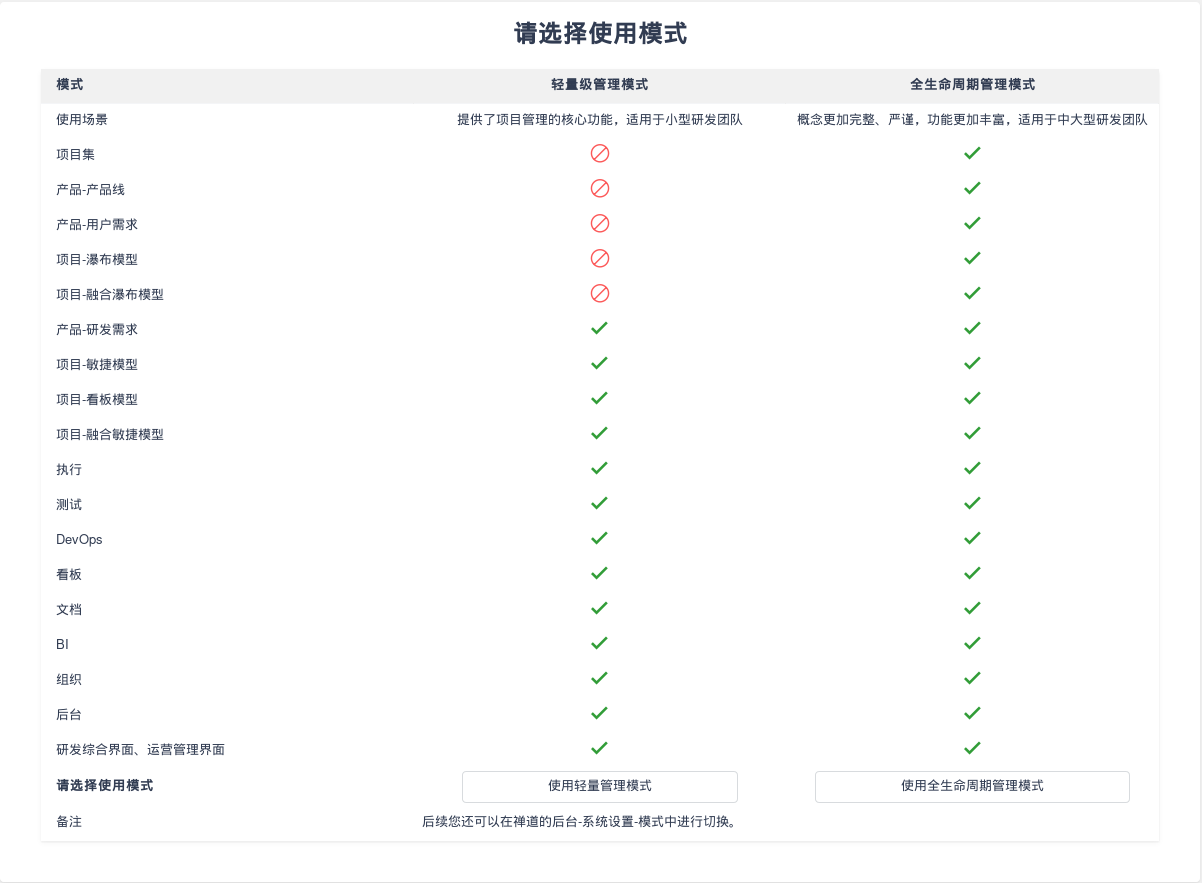Click prohibited icon in 产品-产品线 row

(x=600, y=188)
